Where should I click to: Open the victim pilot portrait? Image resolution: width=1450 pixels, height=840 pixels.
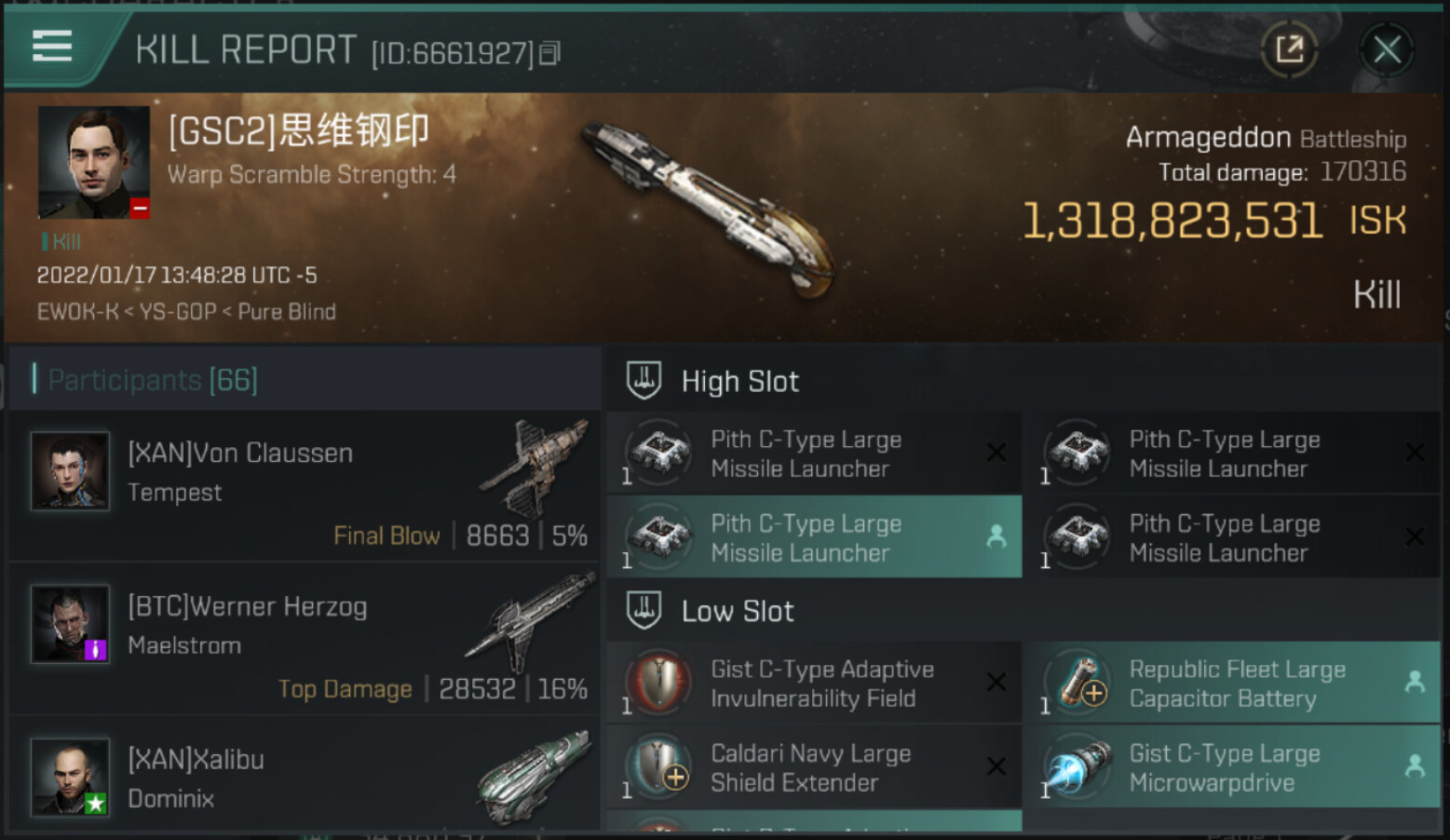(93, 162)
